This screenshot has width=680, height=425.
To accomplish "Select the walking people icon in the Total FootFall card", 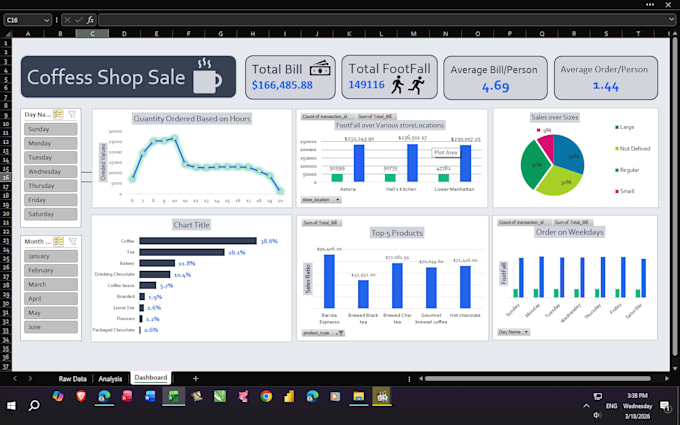I will point(408,85).
